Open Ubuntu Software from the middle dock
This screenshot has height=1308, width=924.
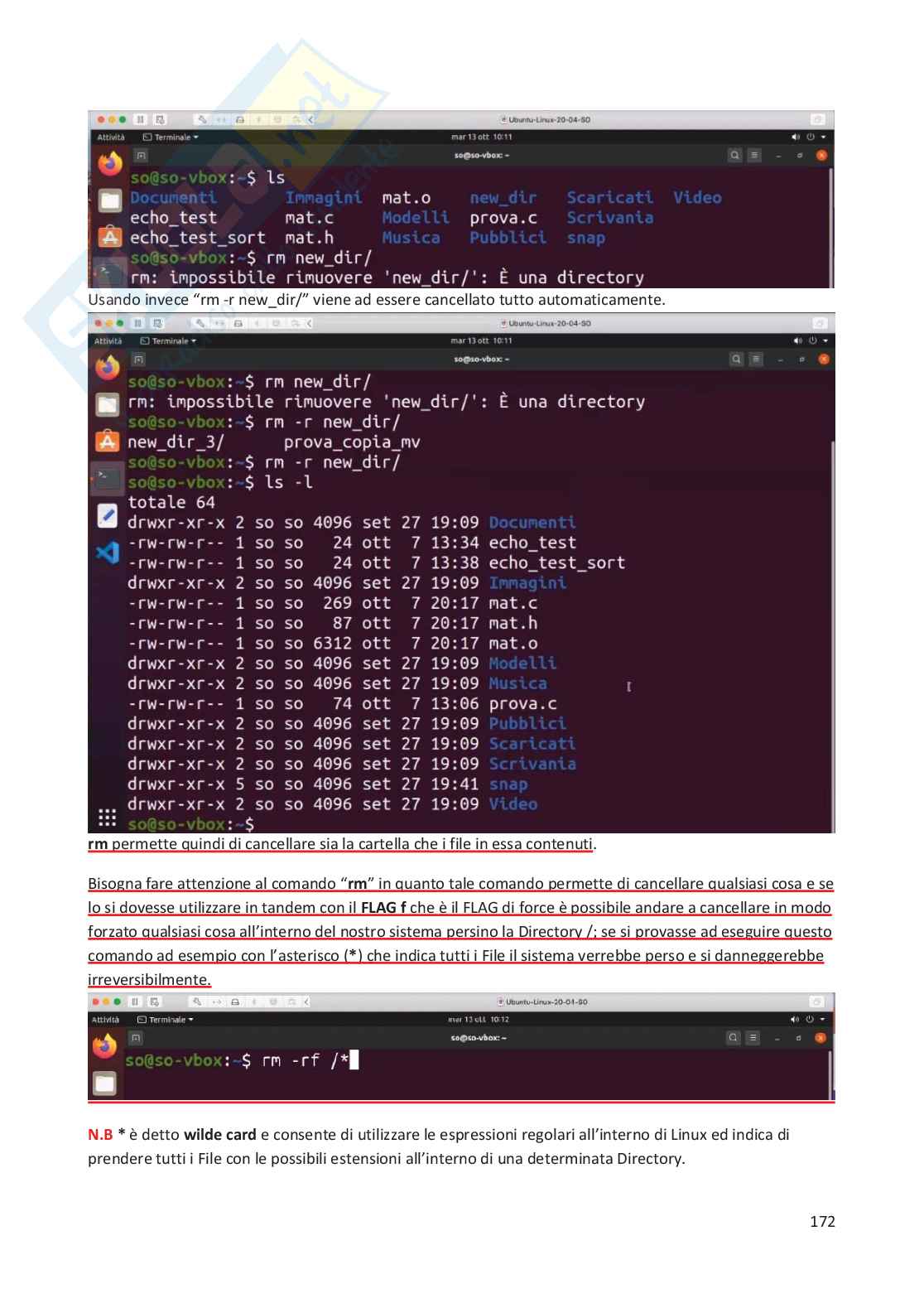108,441
